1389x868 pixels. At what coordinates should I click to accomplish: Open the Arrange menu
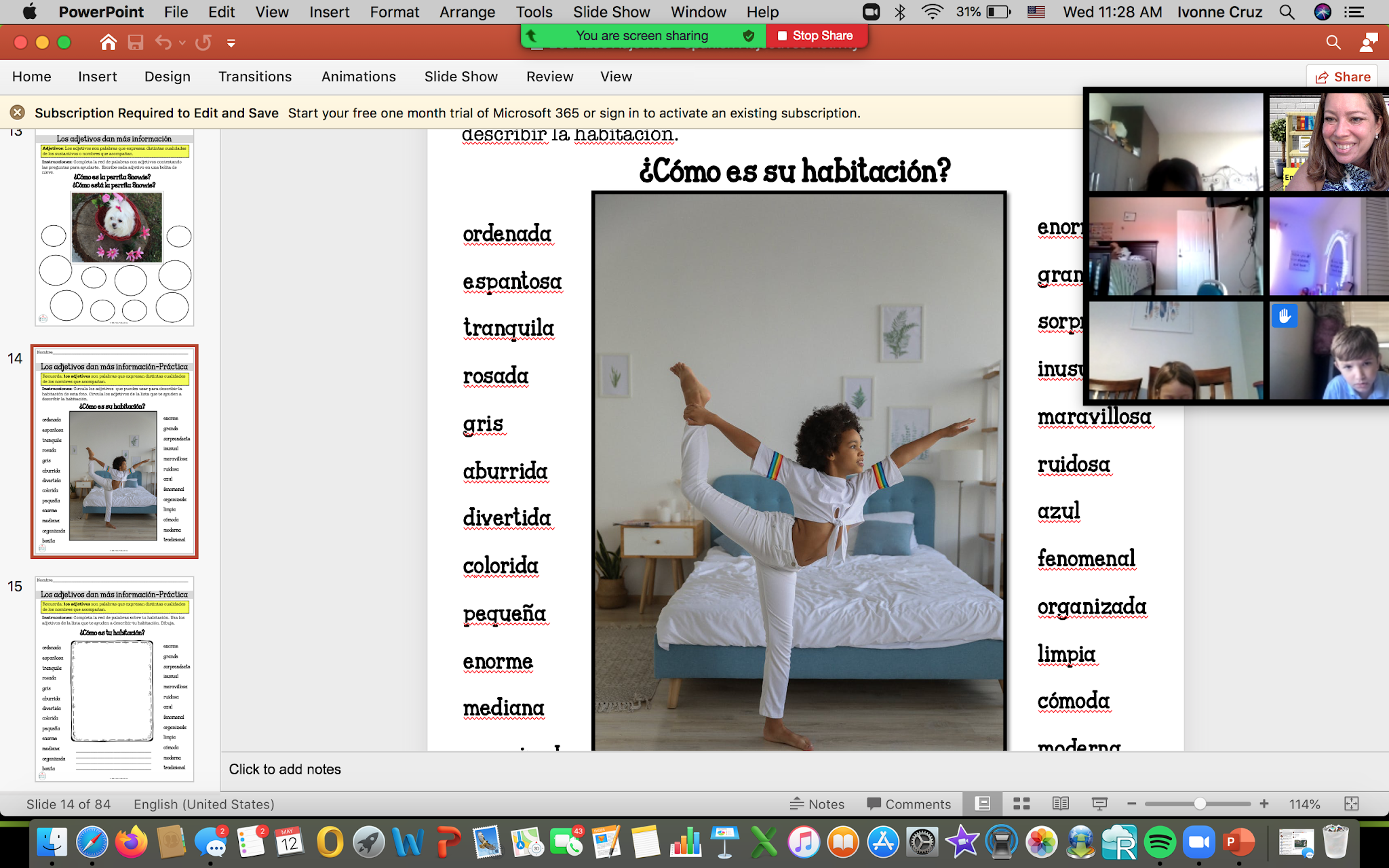[467, 12]
